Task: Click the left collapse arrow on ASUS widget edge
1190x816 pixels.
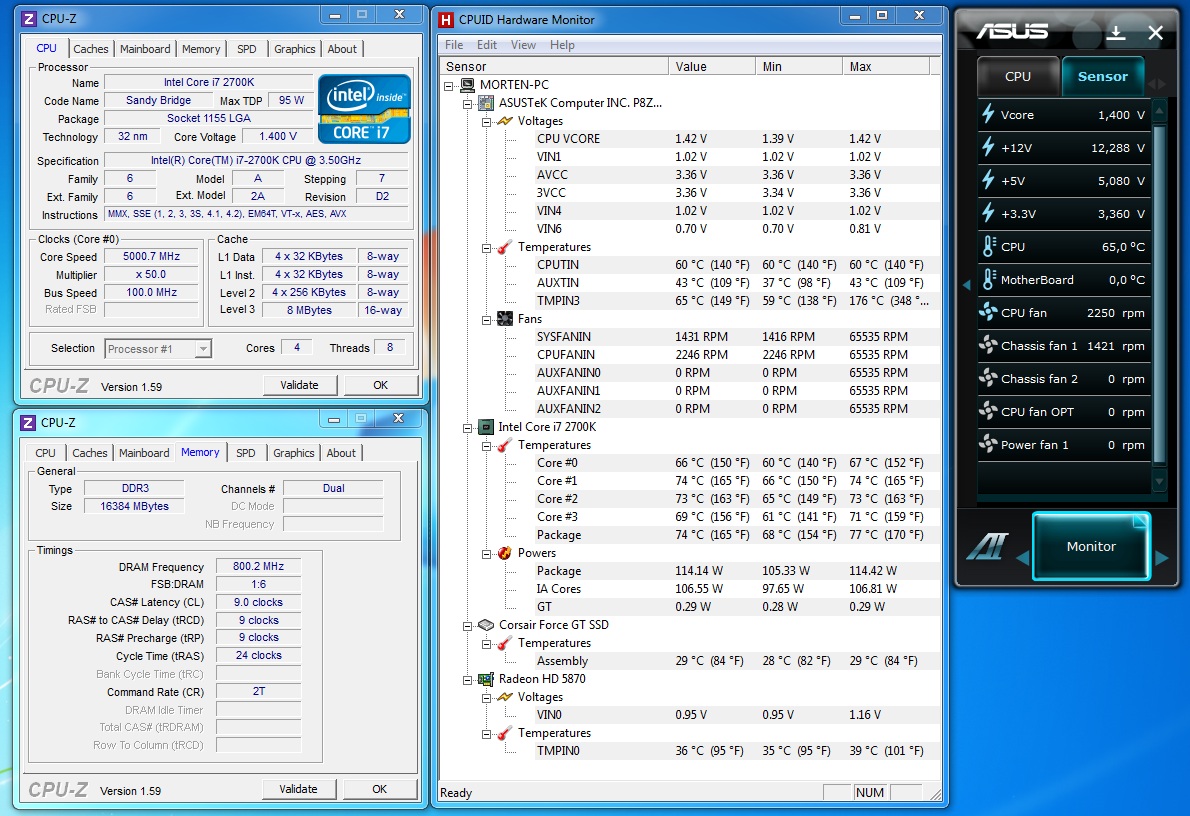Action: pos(967,285)
